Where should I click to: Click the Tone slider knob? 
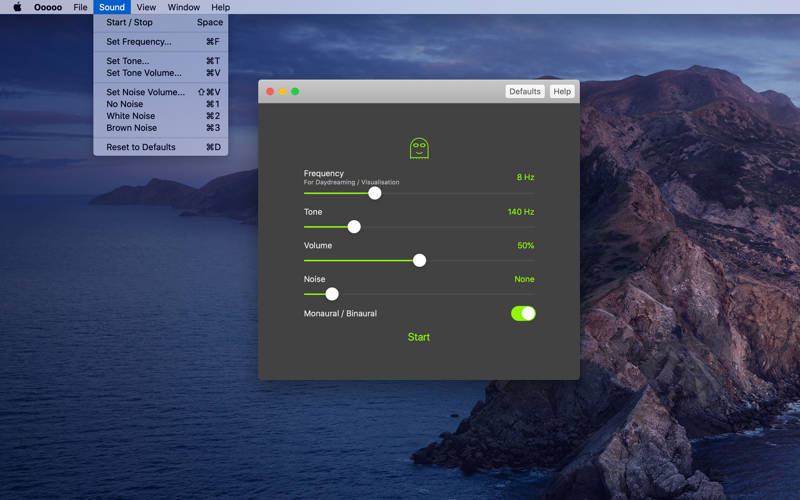coord(354,227)
